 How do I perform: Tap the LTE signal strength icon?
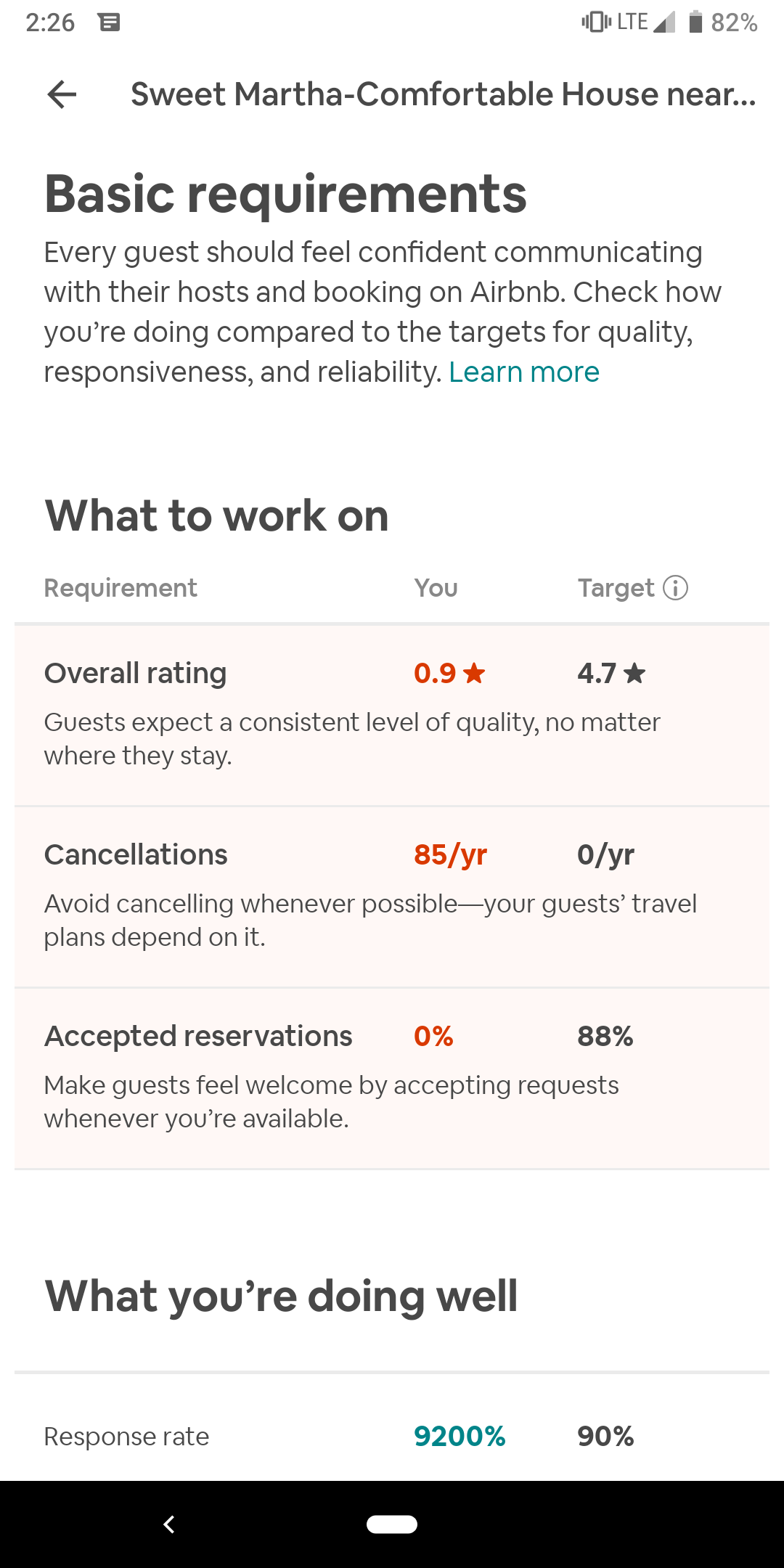pos(663,23)
